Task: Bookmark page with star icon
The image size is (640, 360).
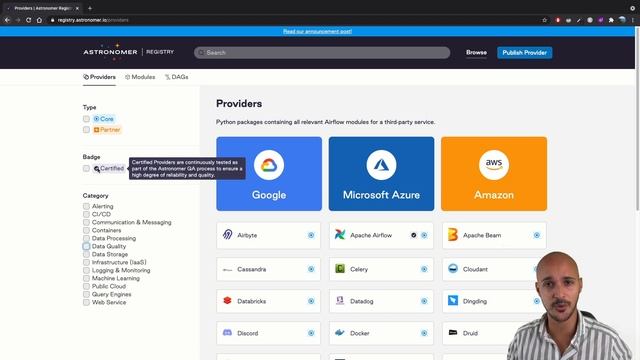Action: pos(544,20)
